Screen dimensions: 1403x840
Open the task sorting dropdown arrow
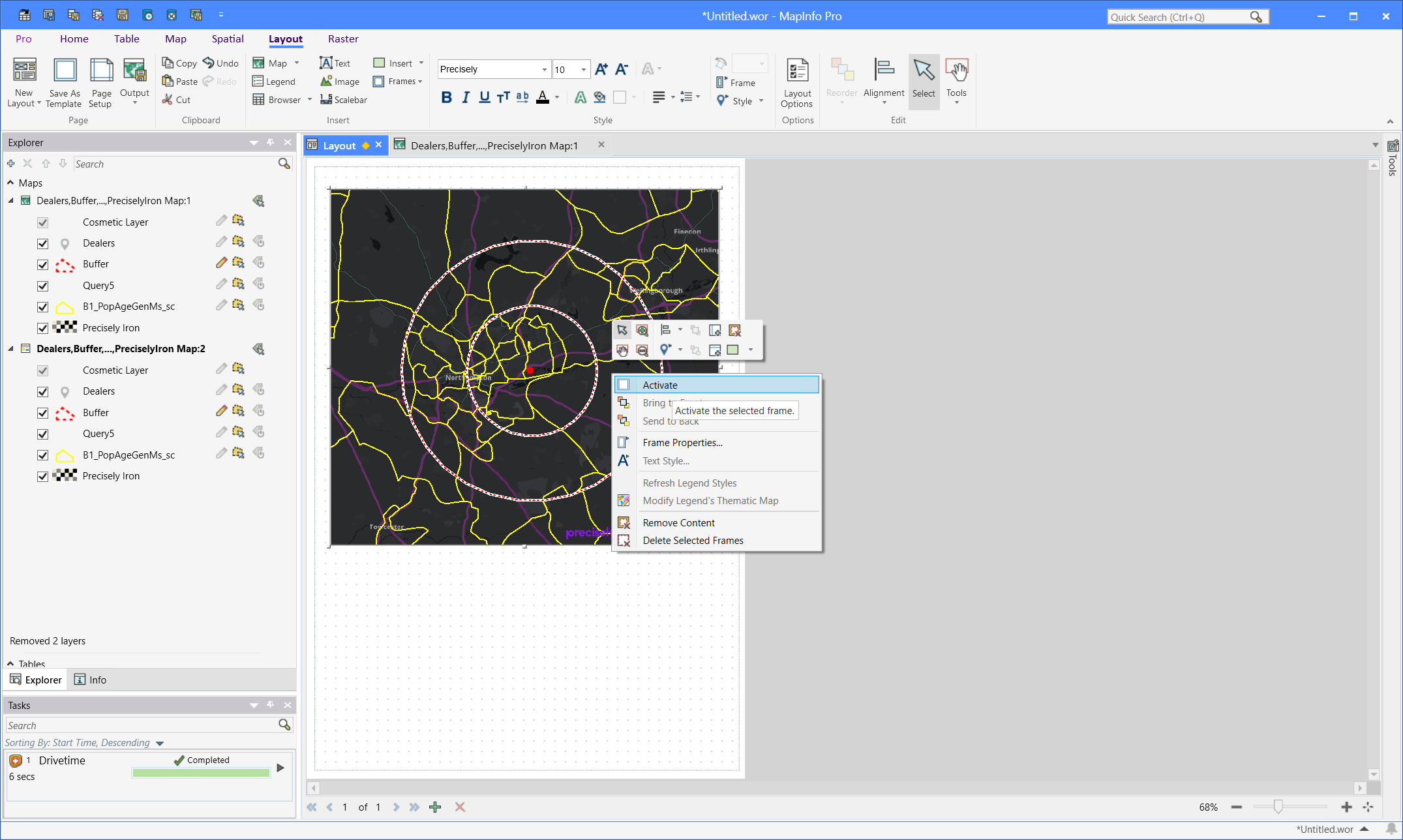pyautogui.click(x=160, y=743)
